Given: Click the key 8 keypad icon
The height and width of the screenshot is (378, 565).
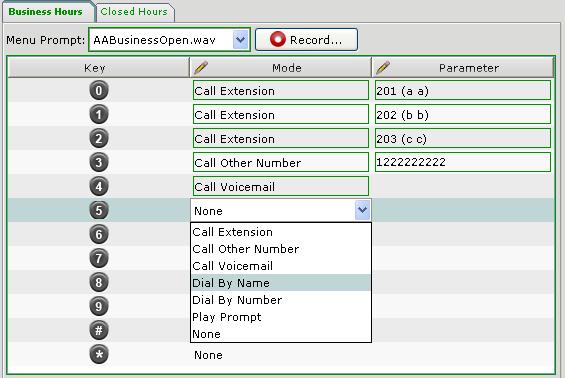Looking at the screenshot, I should pos(99,283).
